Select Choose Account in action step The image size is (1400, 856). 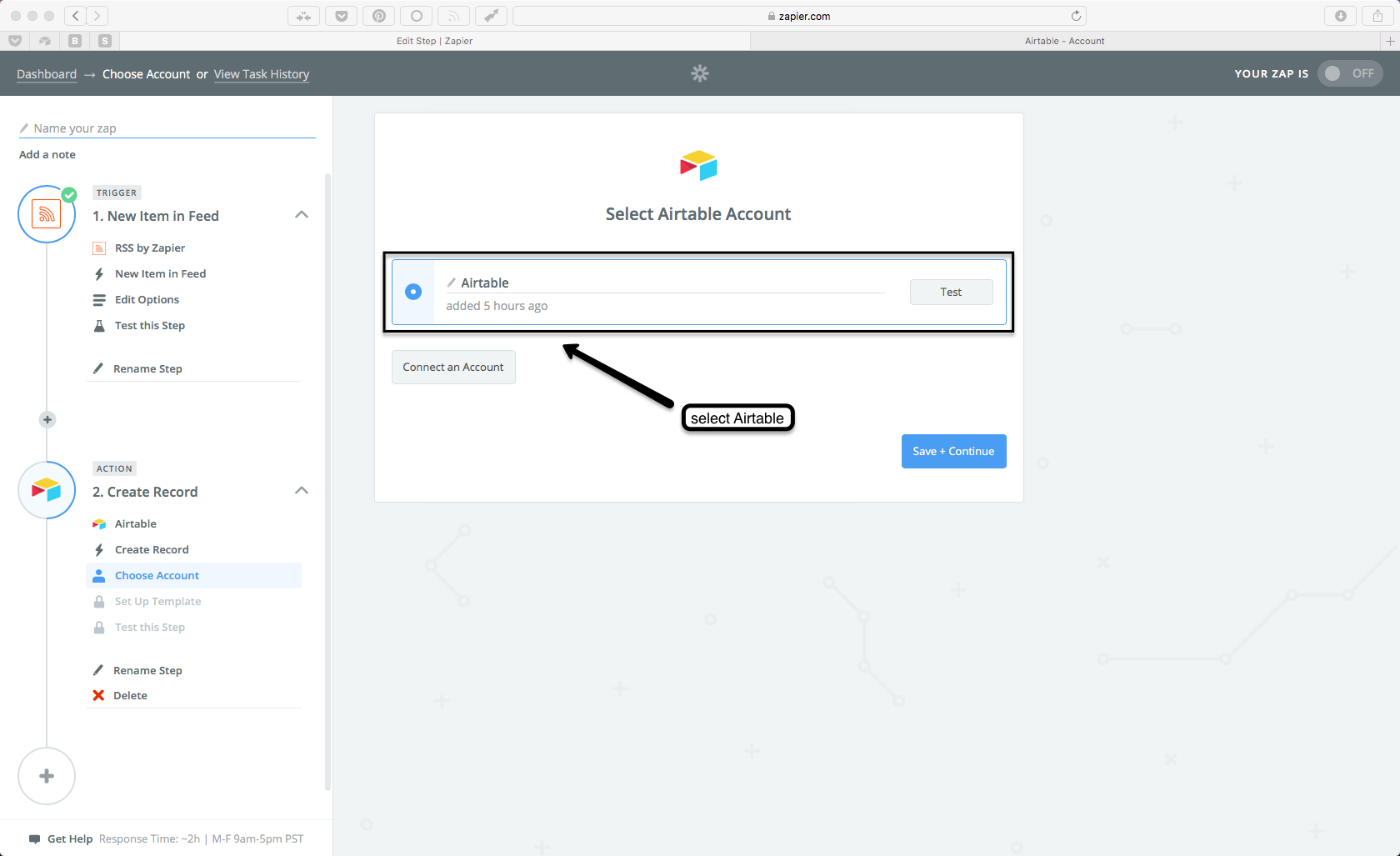click(x=193, y=575)
